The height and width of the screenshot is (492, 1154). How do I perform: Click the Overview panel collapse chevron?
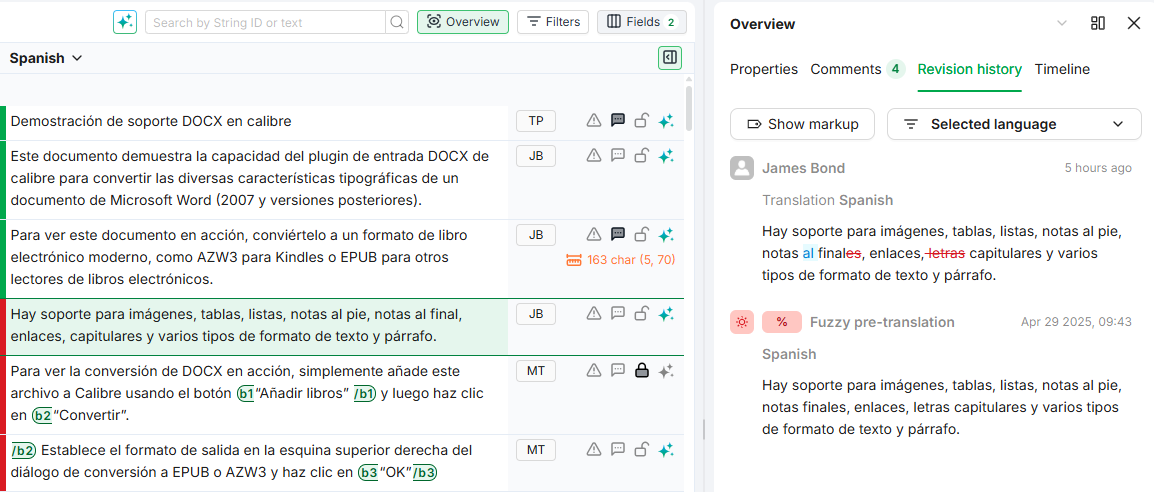pos(1062,23)
